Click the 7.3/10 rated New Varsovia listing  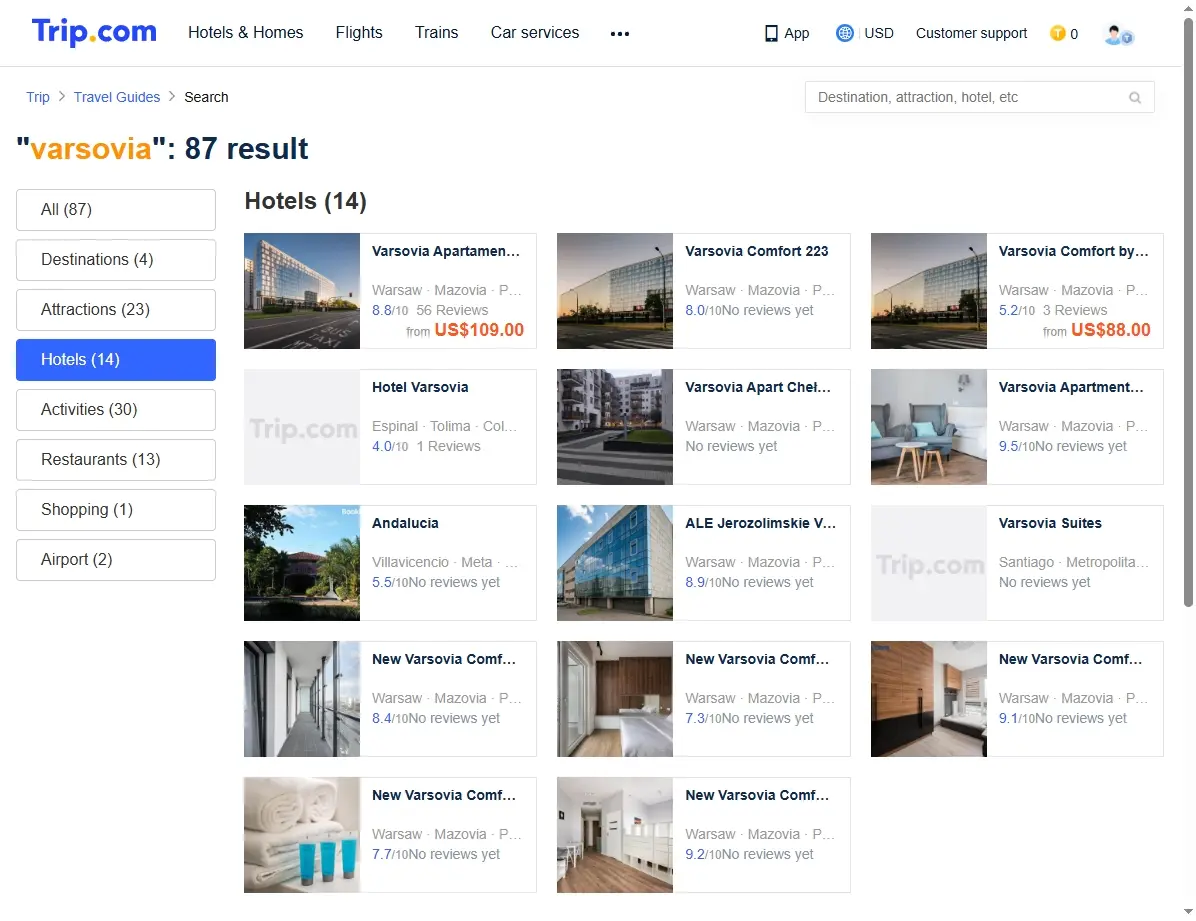(703, 699)
